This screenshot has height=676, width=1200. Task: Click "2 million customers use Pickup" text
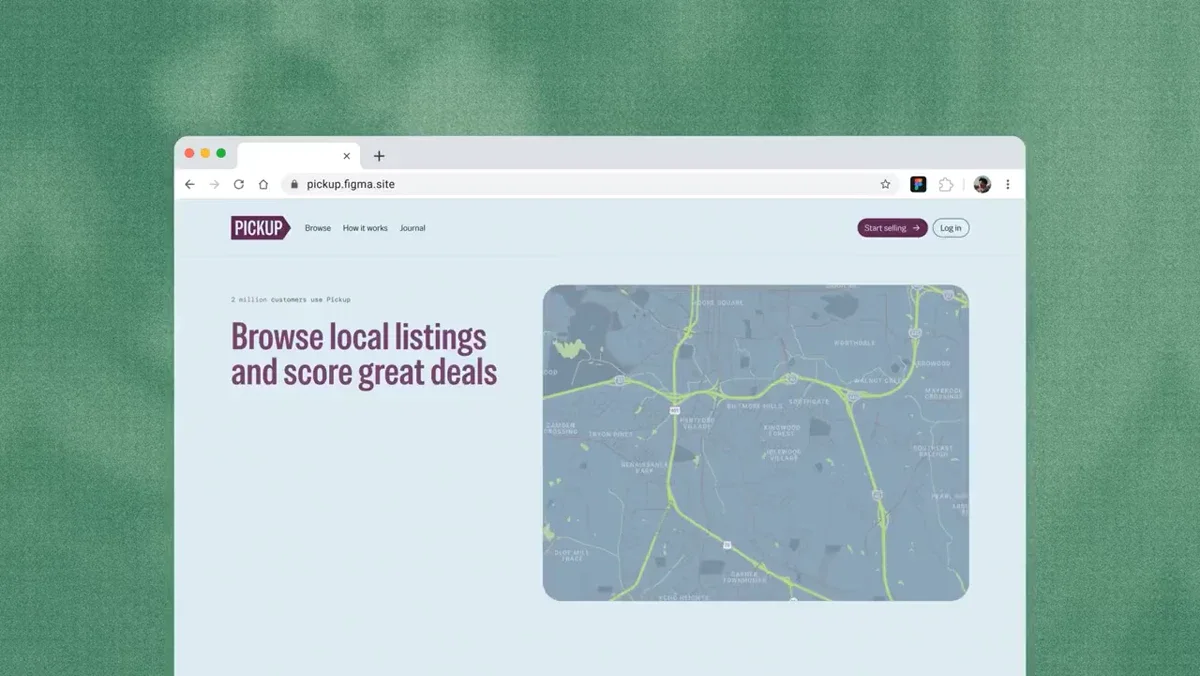coord(291,299)
